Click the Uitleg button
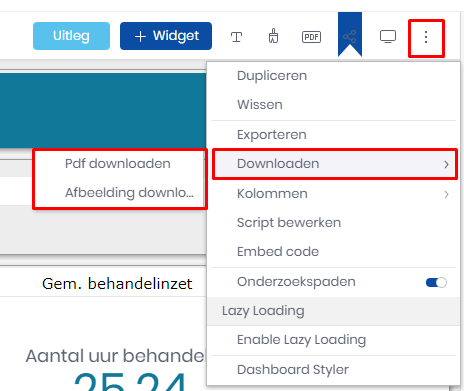Screen dimensions: 464x391 click(x=71, y=36)
